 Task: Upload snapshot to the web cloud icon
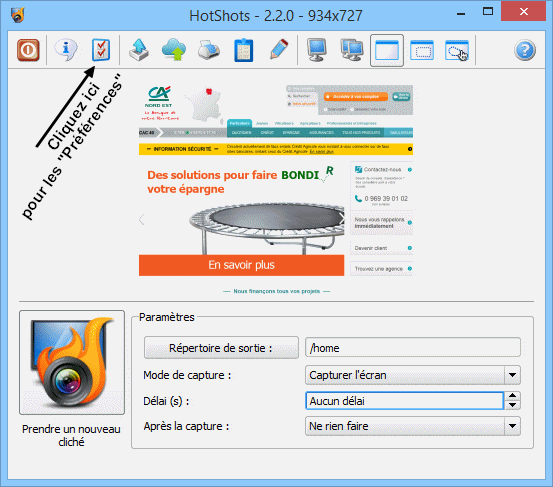tap(174, 50)
